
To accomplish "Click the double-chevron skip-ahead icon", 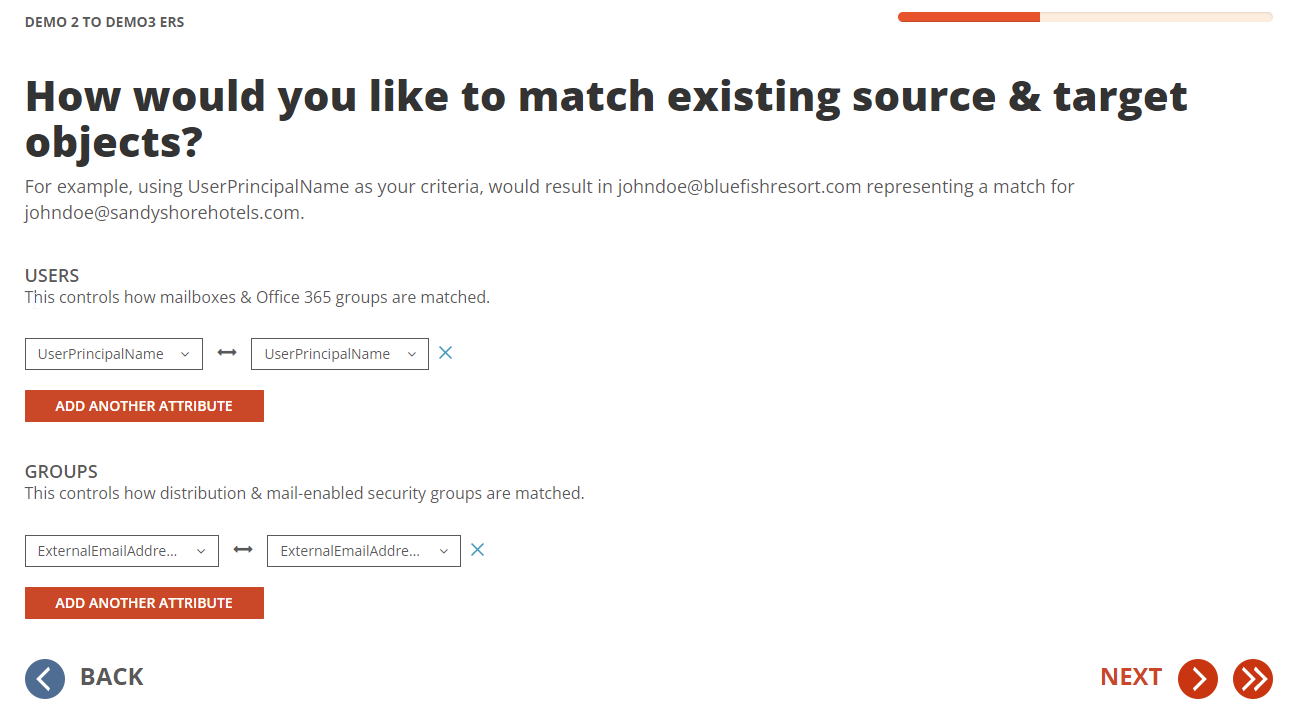I will 1252,679.
